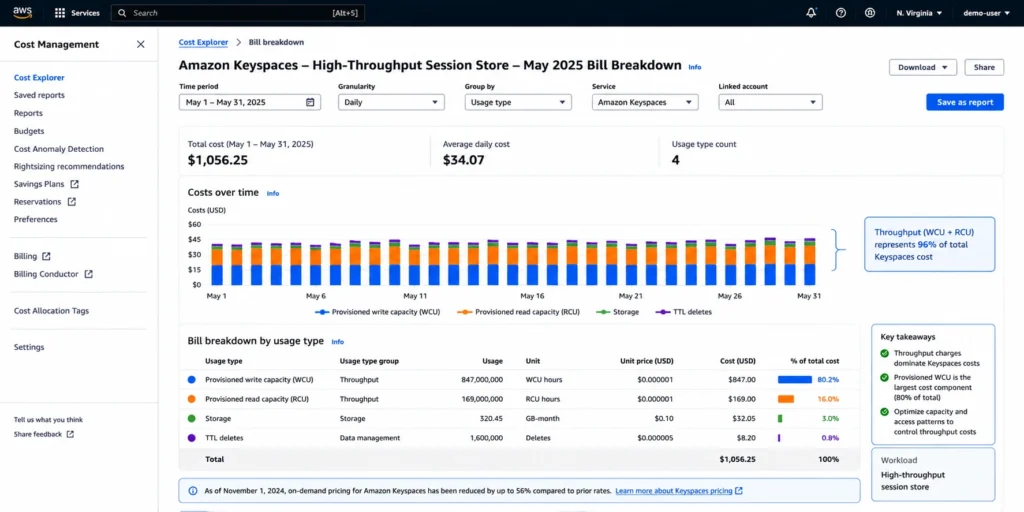Click the 16.0% percentage bar
This screenshot has height=512, width=1024.
point(786,399)
